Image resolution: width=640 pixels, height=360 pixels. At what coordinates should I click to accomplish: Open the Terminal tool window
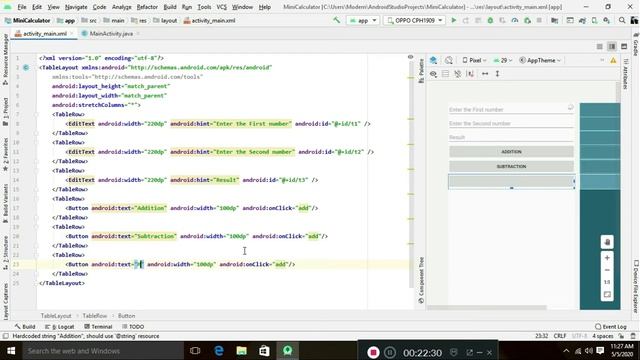click(x=98, y=327)
